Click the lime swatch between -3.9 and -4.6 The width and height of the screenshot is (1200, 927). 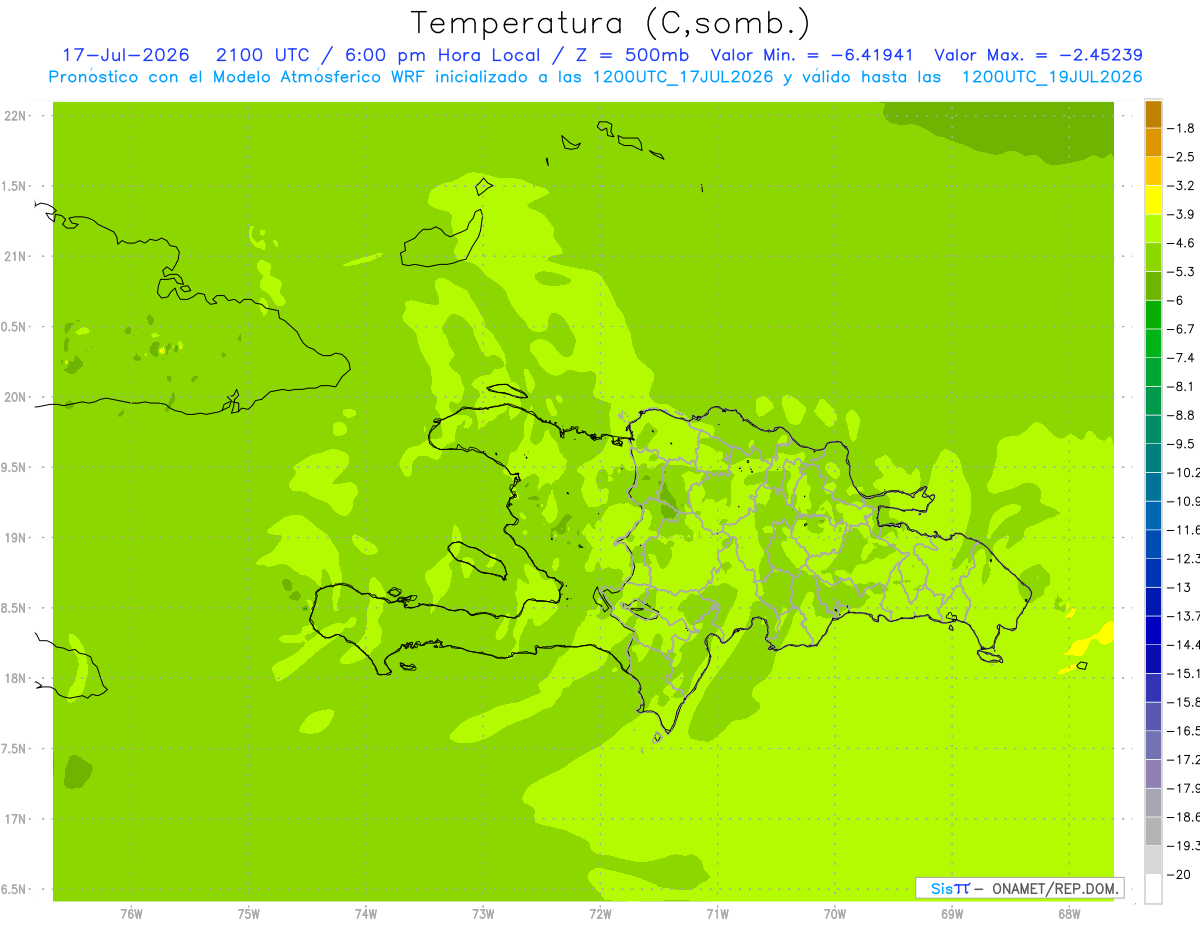click(x=1153, y=229)
